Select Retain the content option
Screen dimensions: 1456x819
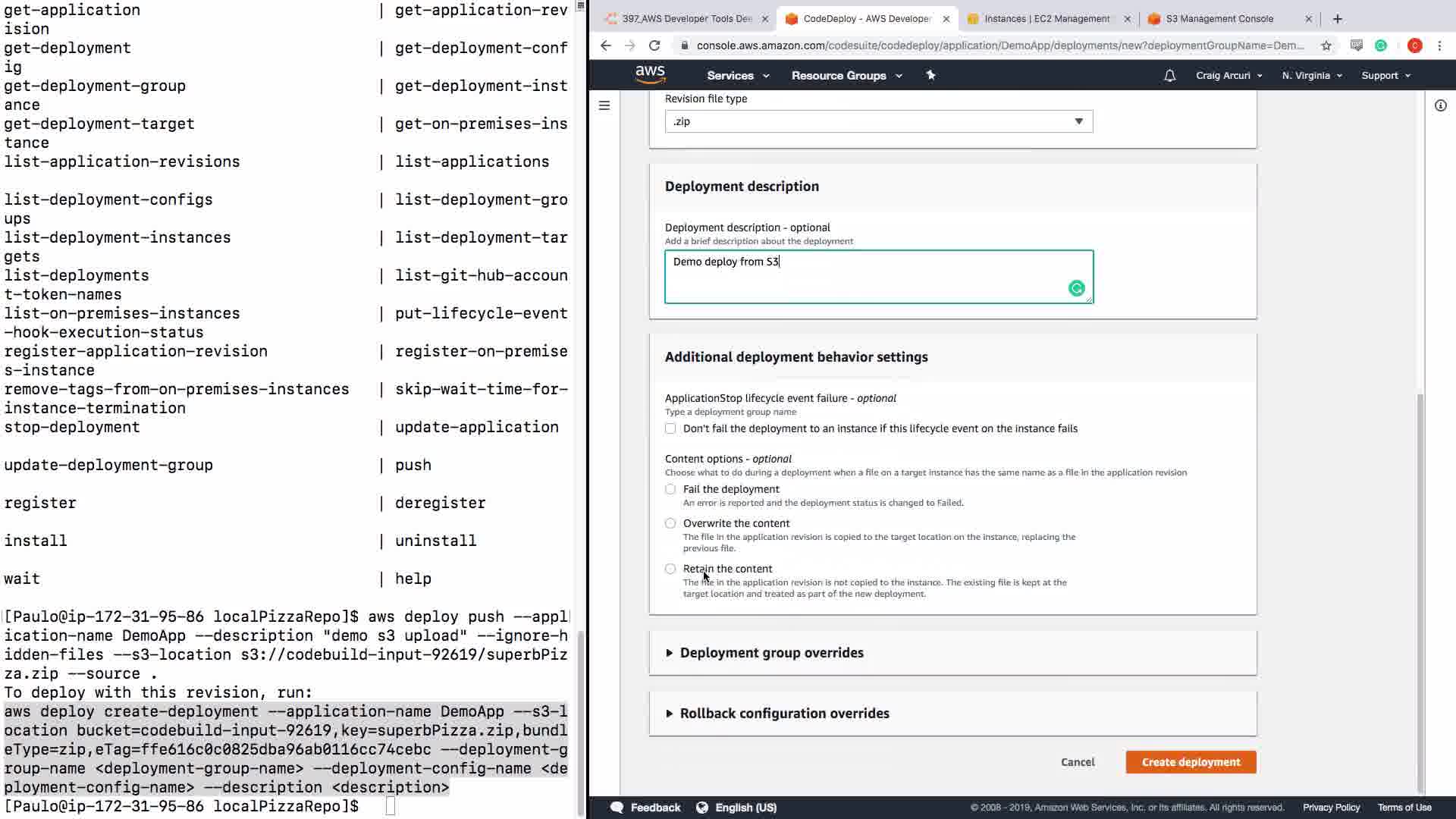[x=670, y=569]
